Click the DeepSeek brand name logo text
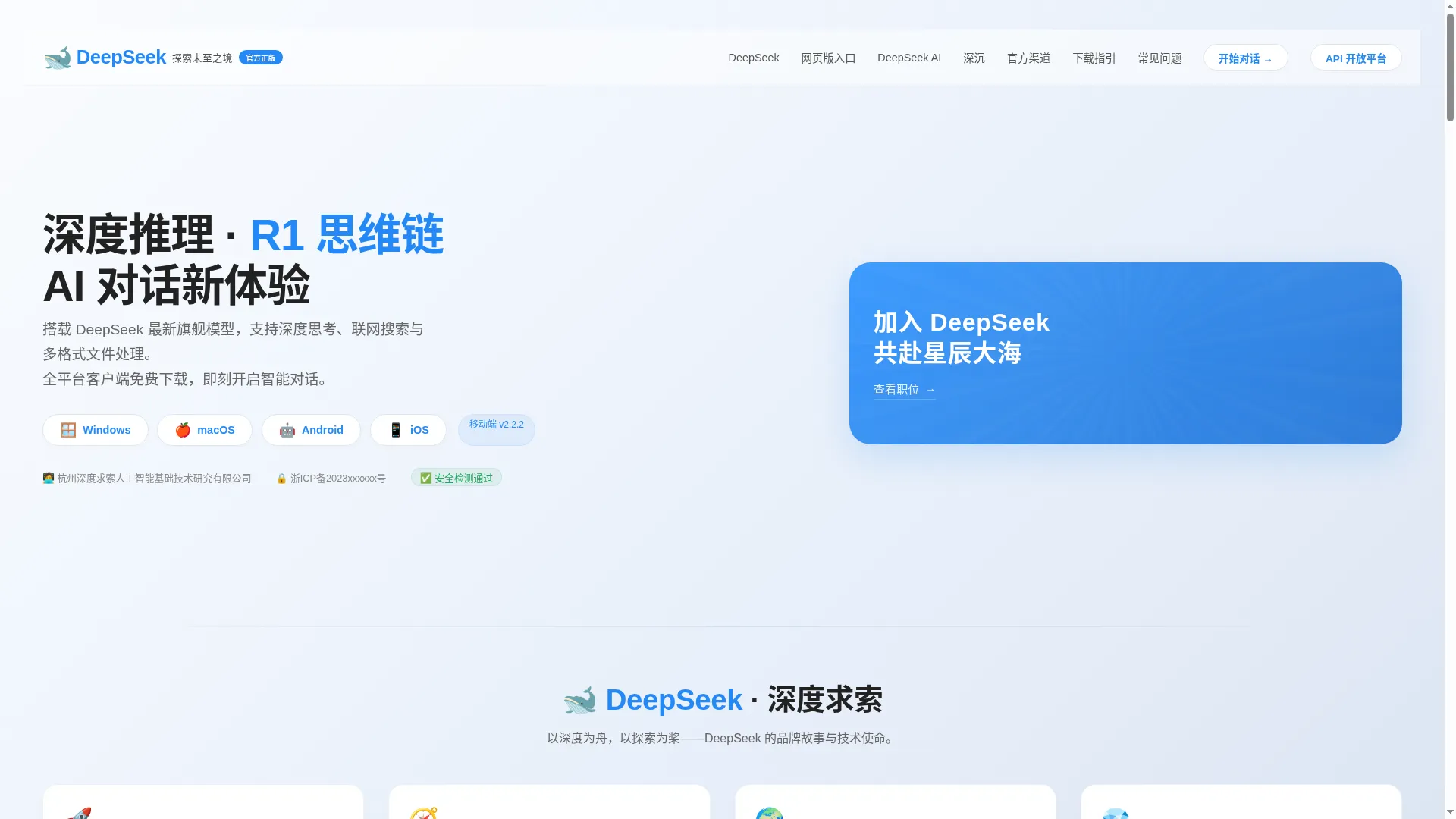This screenshot has height=819, width=1456. [x=121, y=58]
